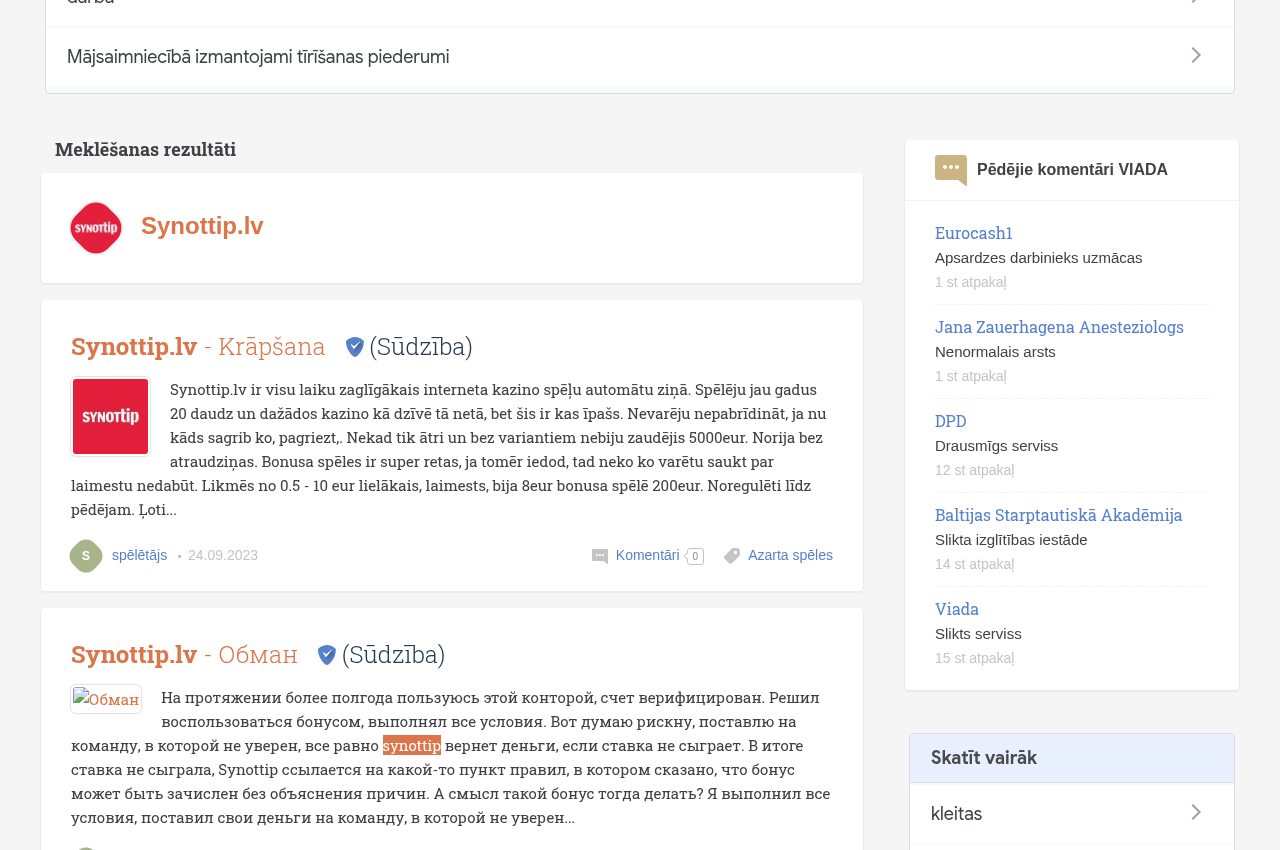Click the date 24.09.2023

click(223, 555)
